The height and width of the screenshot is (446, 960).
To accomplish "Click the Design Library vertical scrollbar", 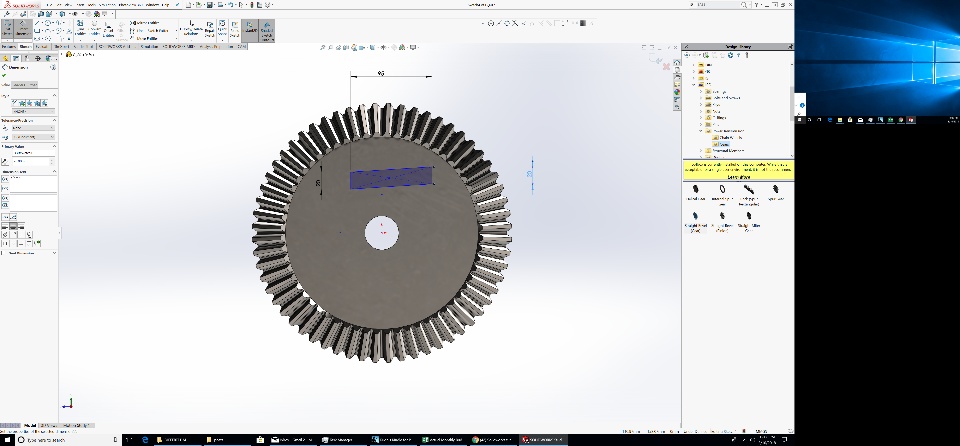I will pos(791,105).
